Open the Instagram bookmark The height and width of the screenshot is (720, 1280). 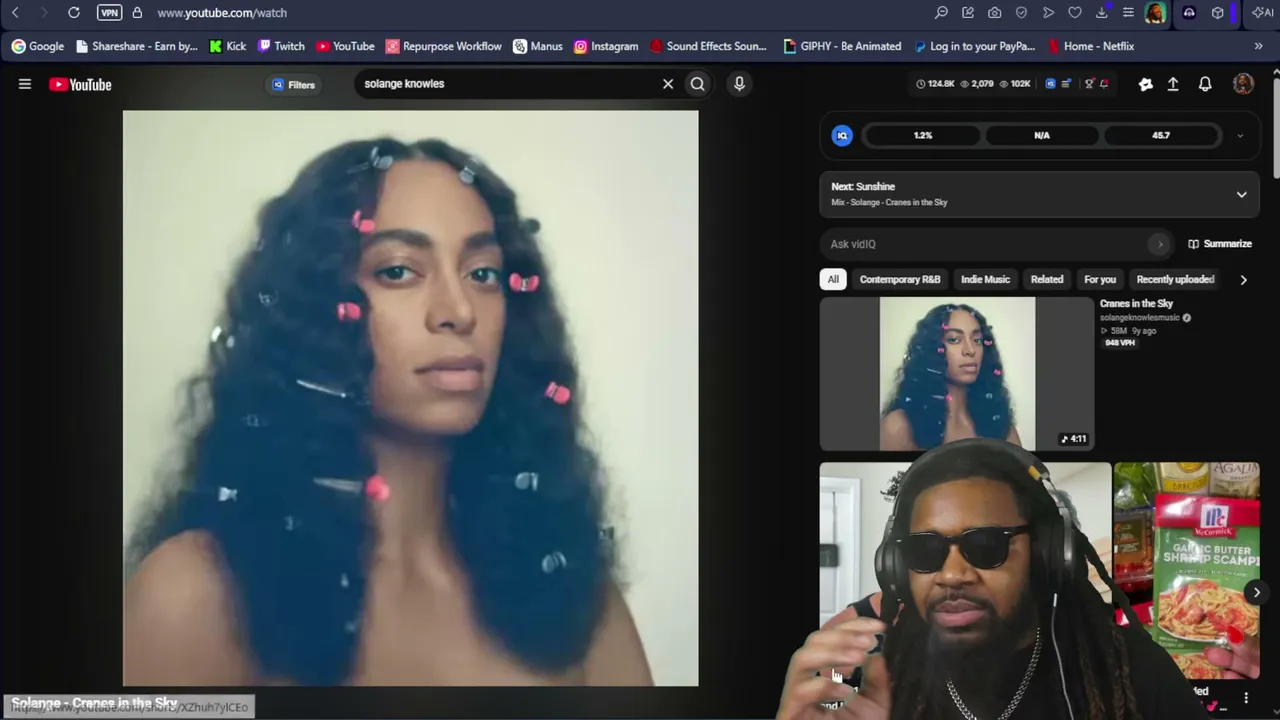(x=606, y=46)
